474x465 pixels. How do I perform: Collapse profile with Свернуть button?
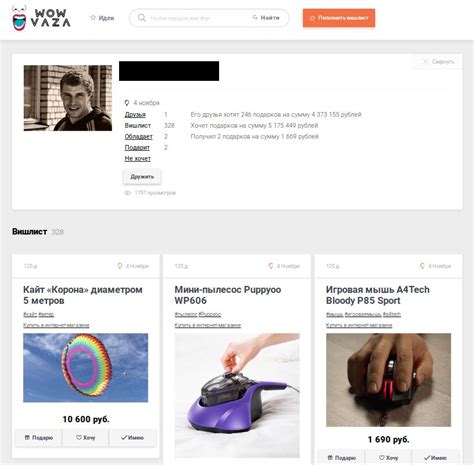tap(438, 62)
